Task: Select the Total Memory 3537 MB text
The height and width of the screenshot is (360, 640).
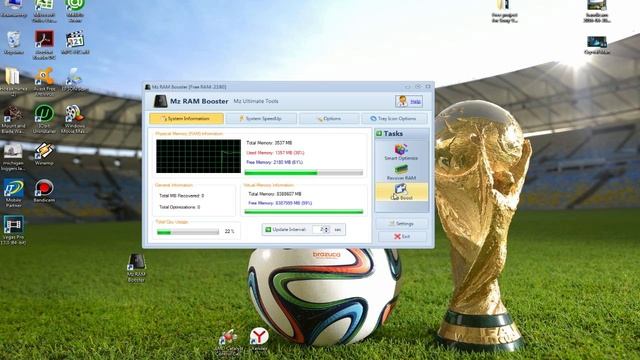Action: [269, 143]
